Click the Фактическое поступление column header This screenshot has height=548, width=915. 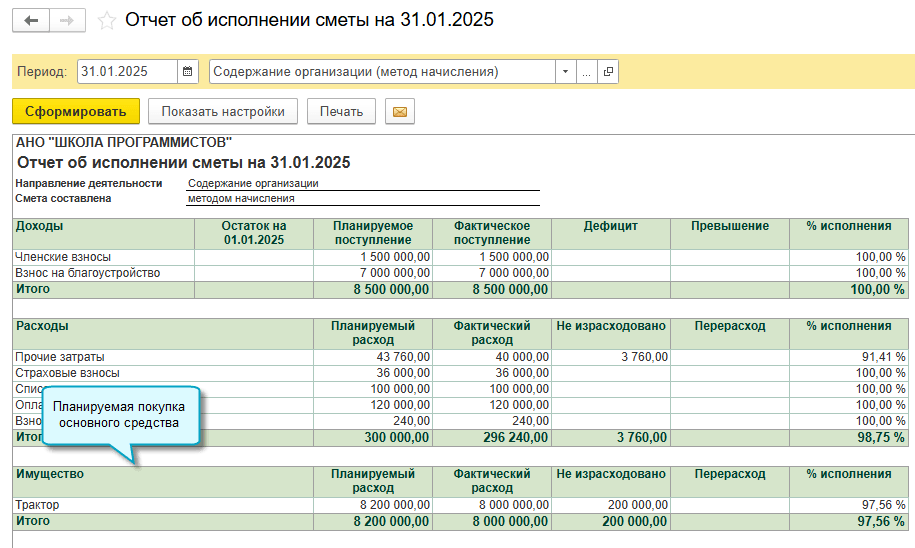pyautogui.click(x=492, y=233)
